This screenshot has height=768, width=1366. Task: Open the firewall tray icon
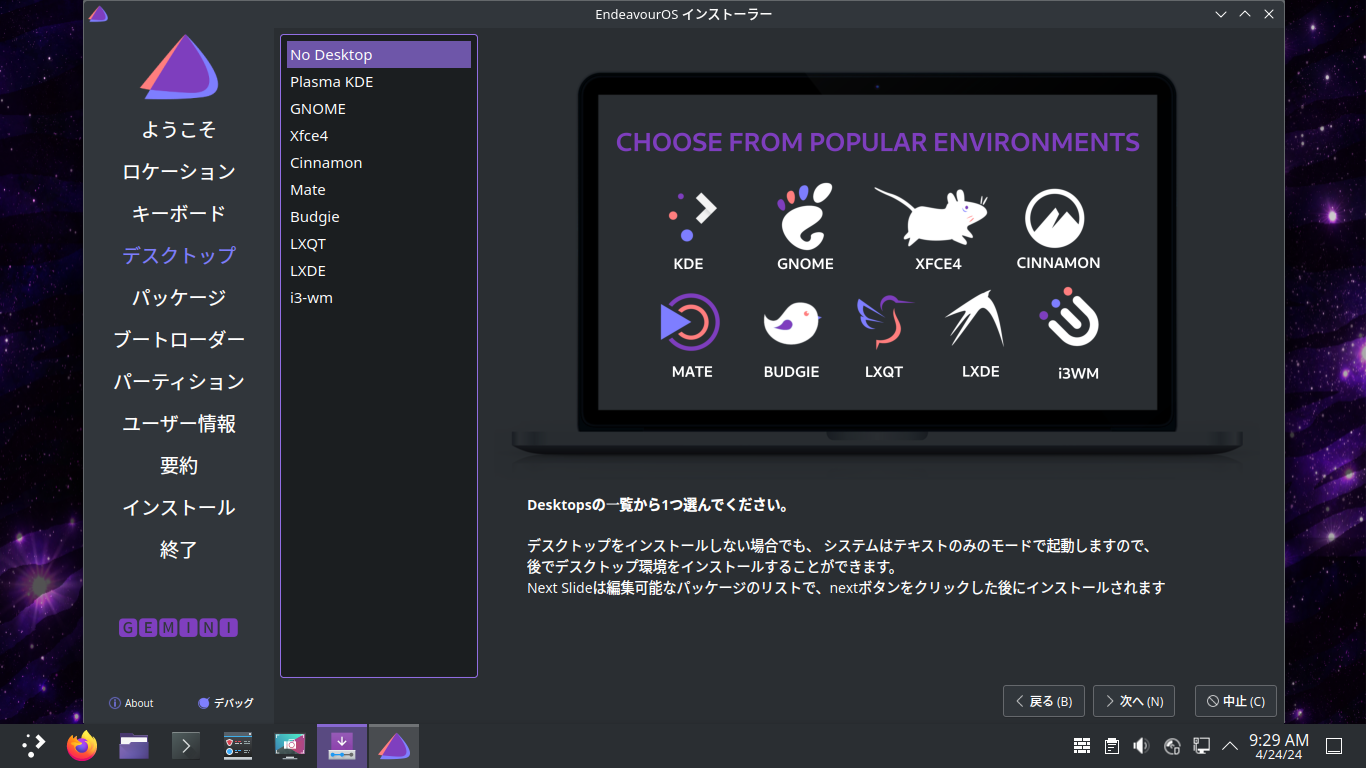tap(1082, 746)
